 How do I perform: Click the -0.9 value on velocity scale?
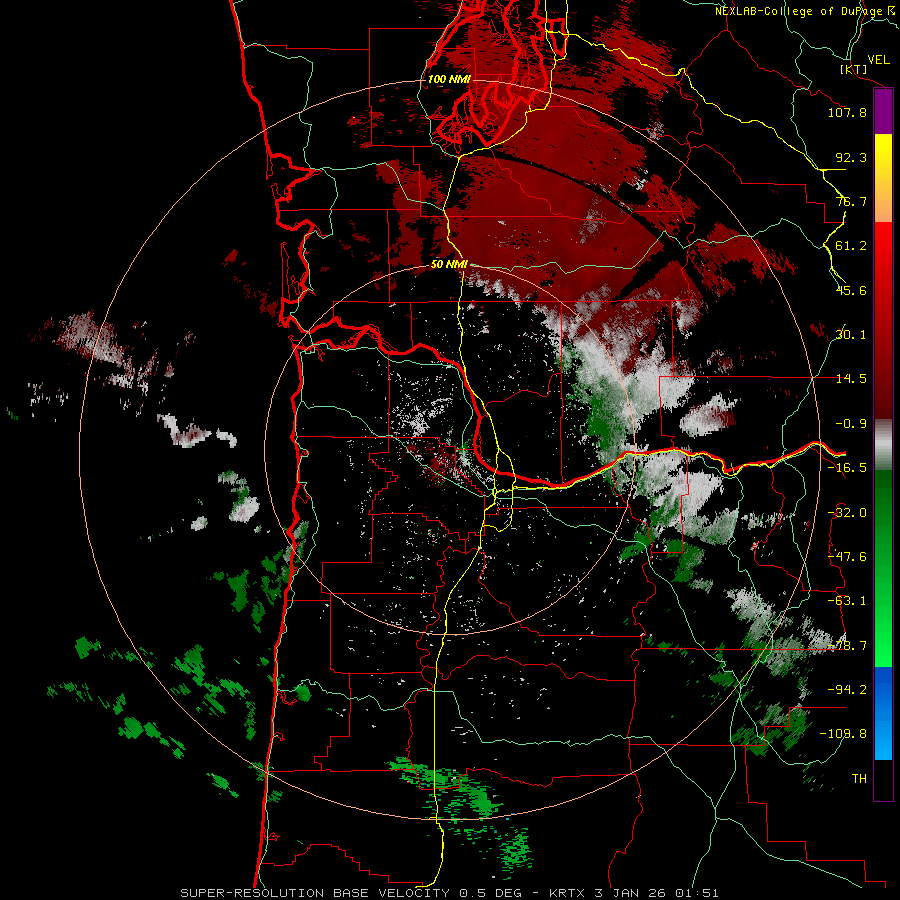851,424
